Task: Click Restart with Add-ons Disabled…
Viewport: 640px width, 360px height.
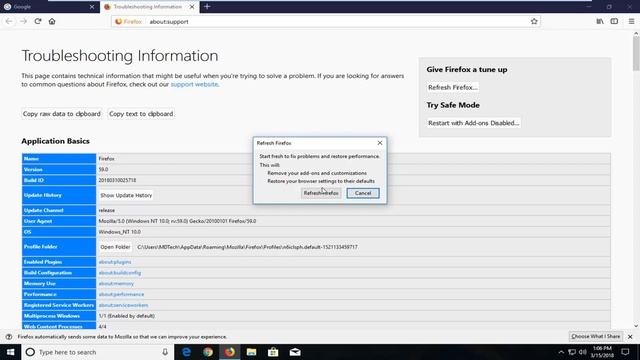Action: 473,123
